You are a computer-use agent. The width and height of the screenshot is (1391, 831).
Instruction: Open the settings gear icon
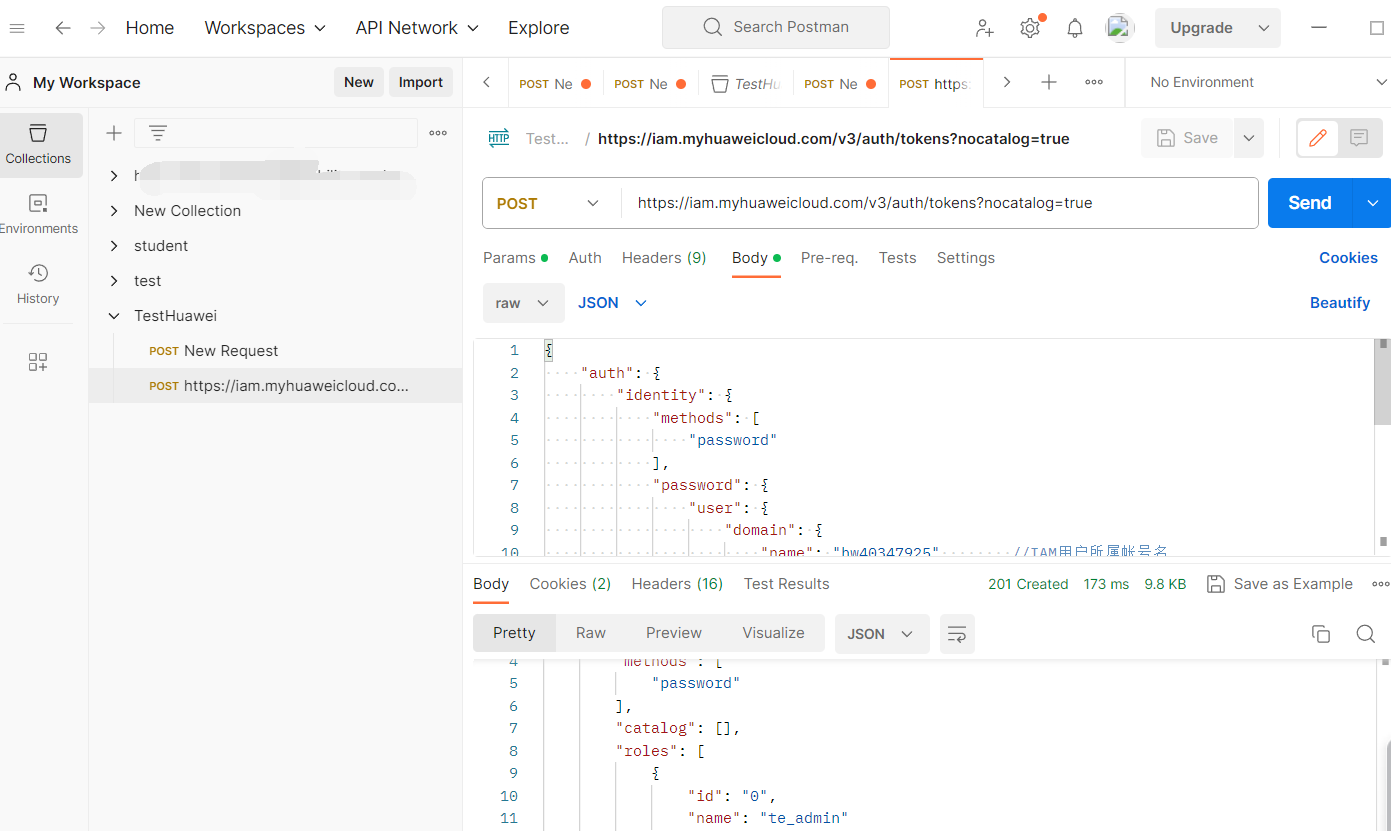point(1030,28)
